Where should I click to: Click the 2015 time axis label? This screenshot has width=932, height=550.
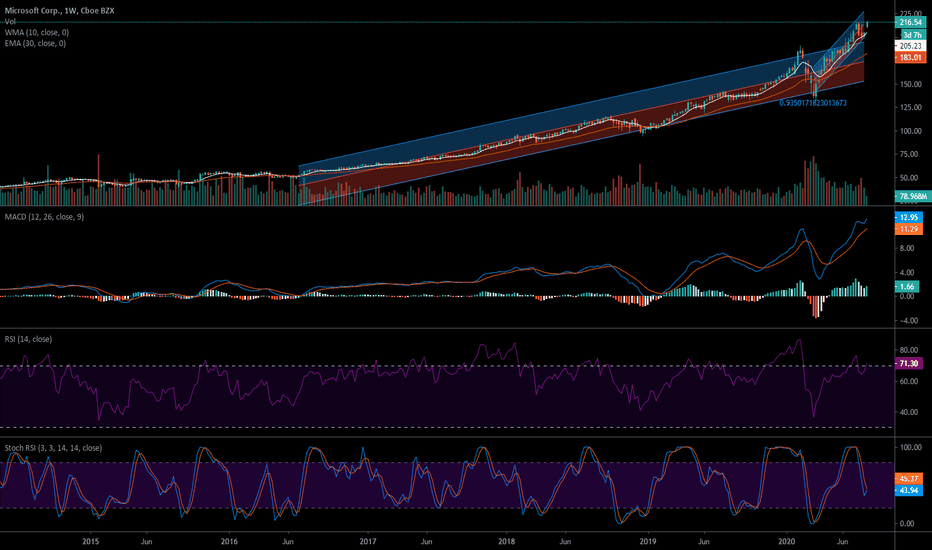coord(90,542)
